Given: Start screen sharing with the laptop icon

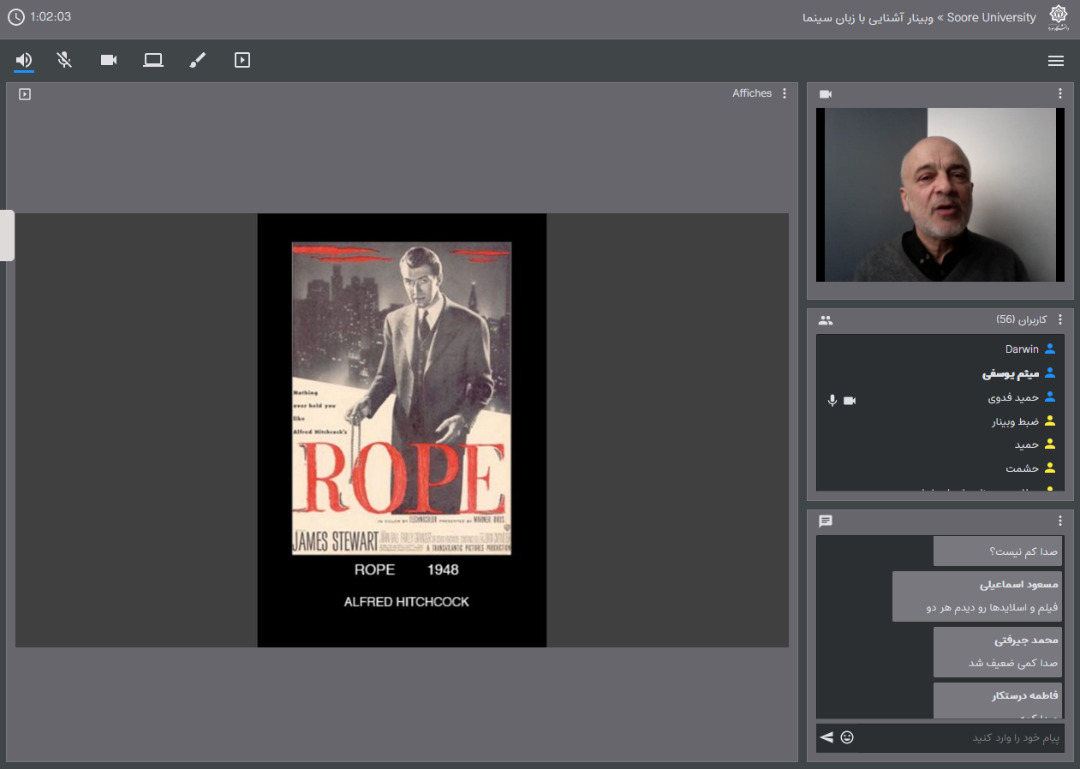Looking at the screenshot, I should click(153, 60).
